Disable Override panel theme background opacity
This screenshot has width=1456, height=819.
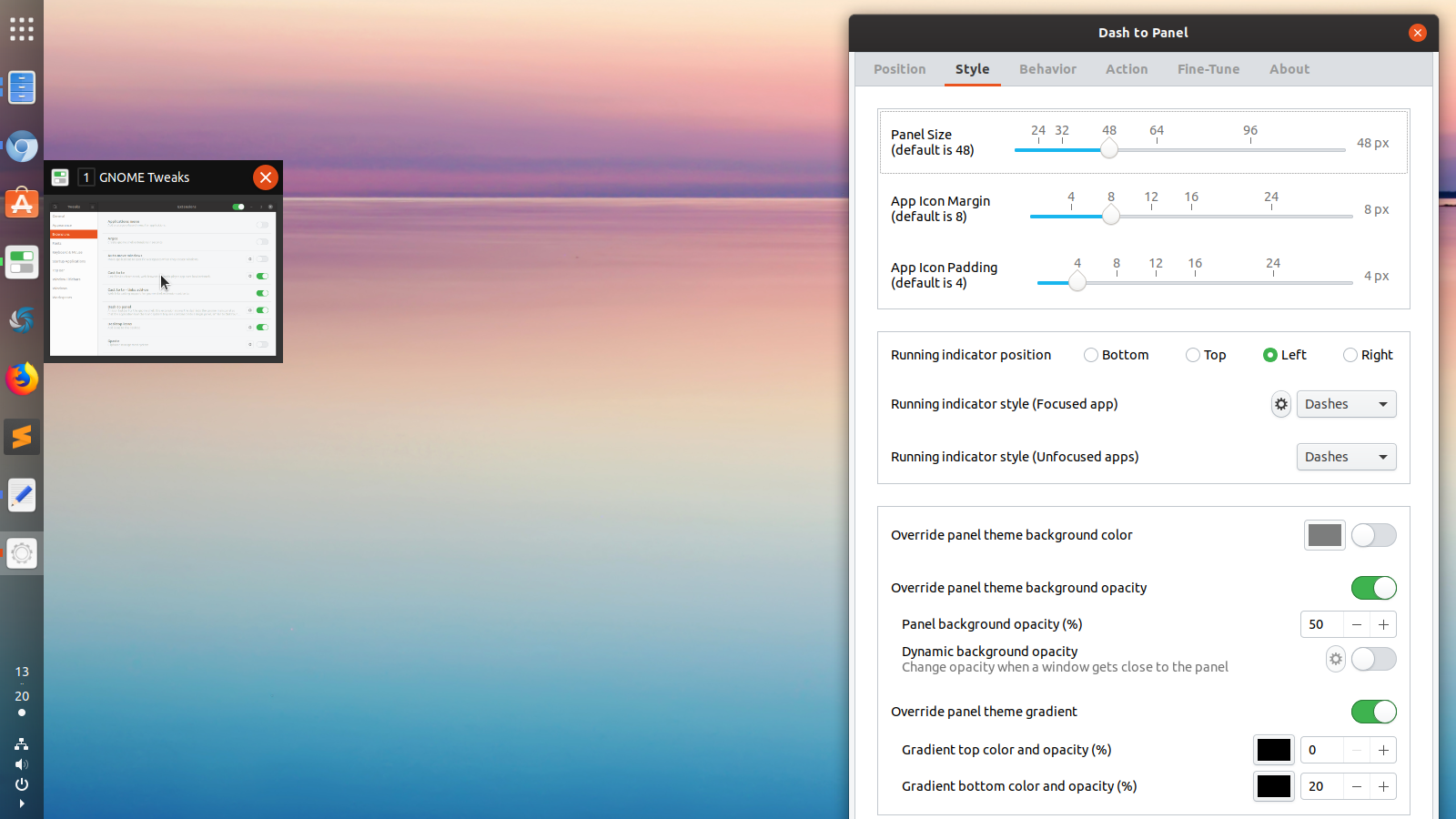coord(1374,588)
